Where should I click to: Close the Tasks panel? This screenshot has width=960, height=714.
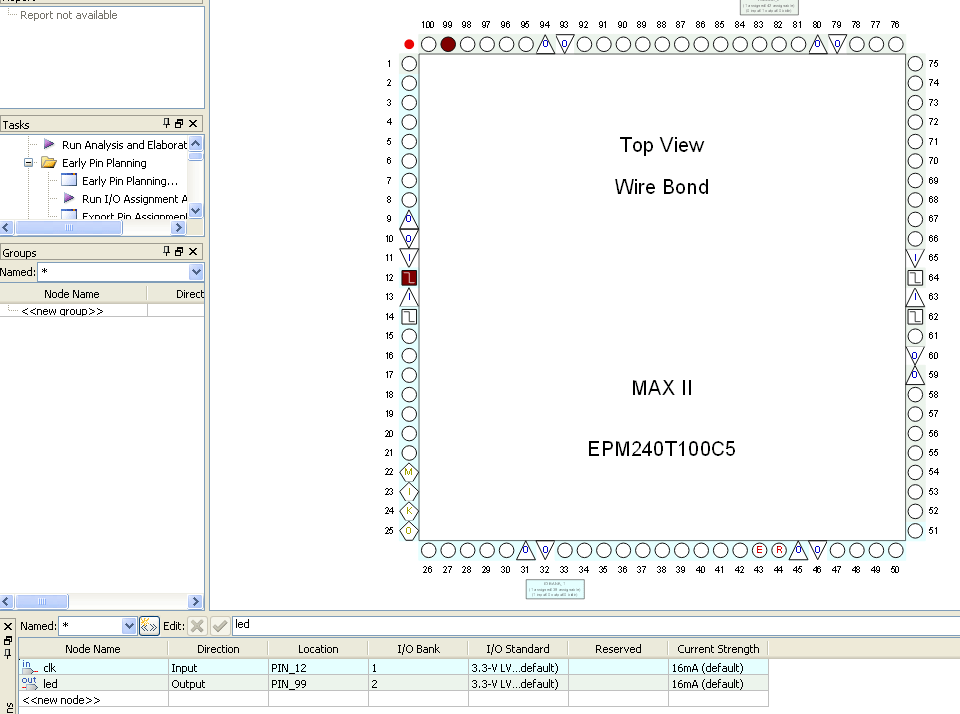point(193,124)
